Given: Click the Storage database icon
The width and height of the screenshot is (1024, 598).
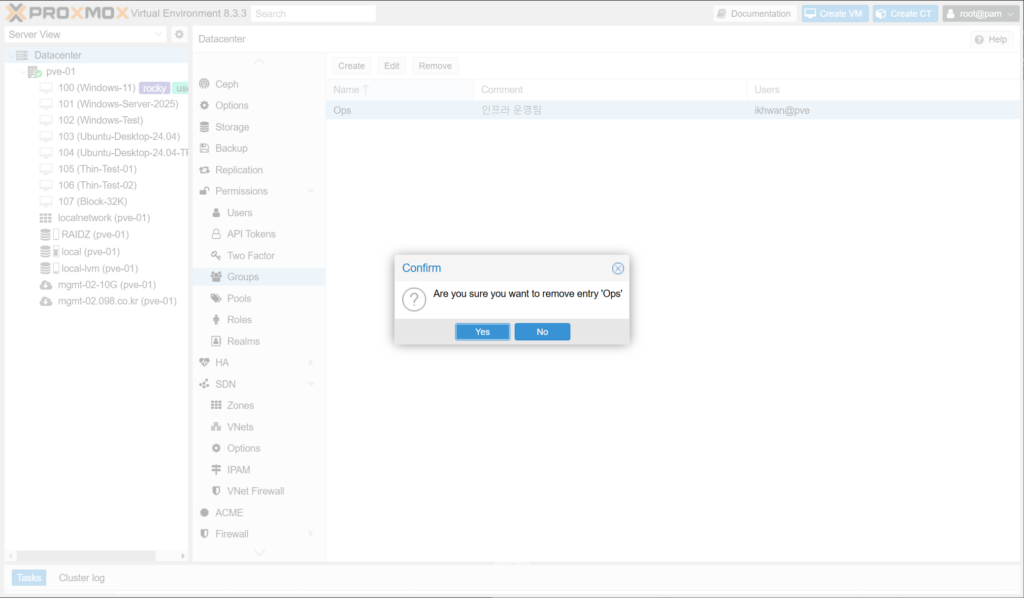Looking at the screenshot, I should (x=205, y=127).
